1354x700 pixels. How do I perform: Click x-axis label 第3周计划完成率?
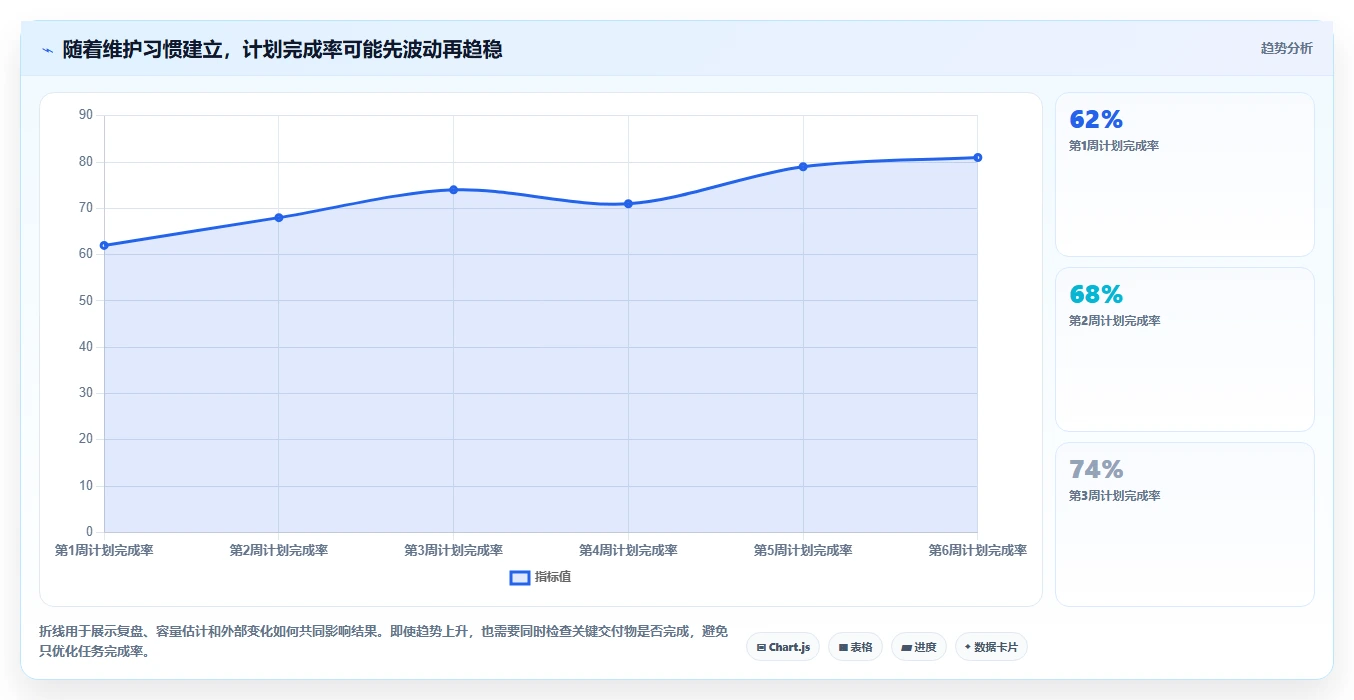(453, 551)
